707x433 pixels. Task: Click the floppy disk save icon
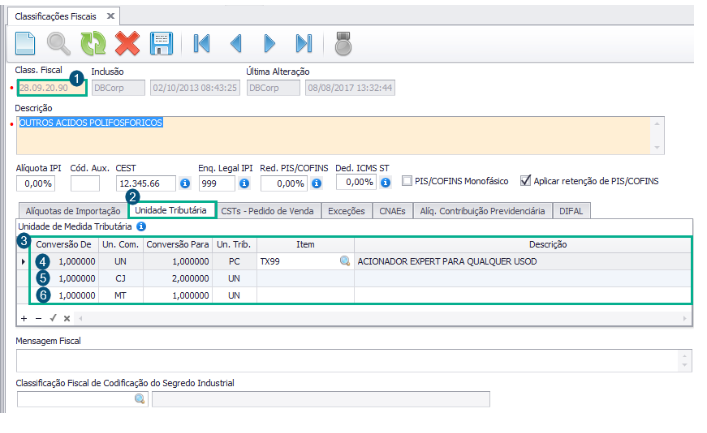coord(160,43)
